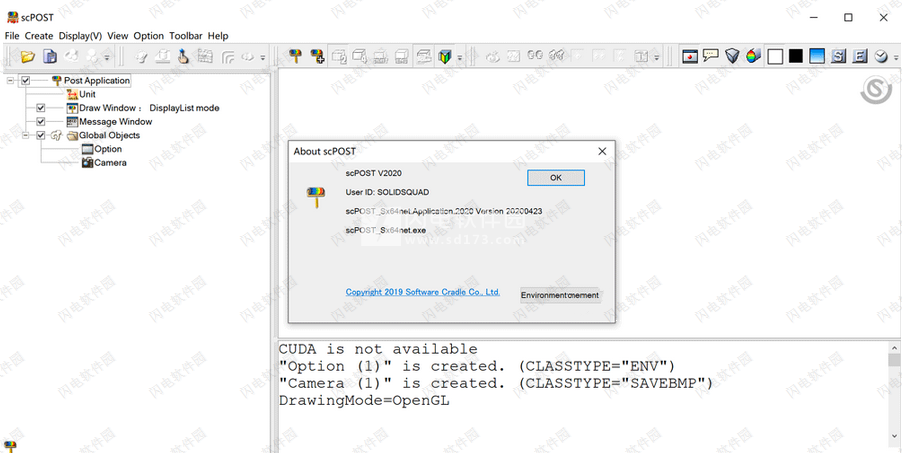
Task: Click the rainbow paint roller toolbar icon
Action: click(x=295, y=56)
